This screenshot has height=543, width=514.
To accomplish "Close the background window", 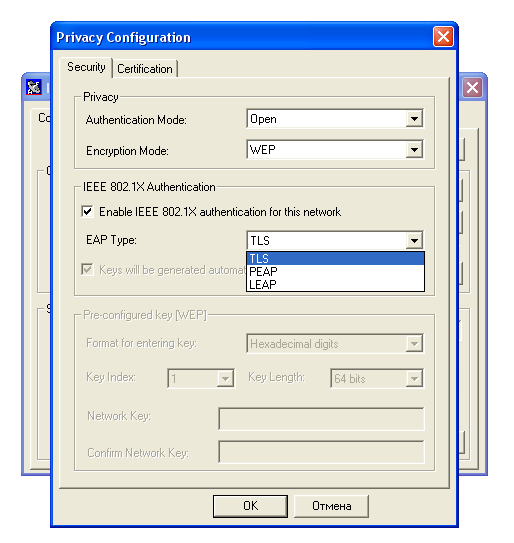I will [x=472, y=88].
